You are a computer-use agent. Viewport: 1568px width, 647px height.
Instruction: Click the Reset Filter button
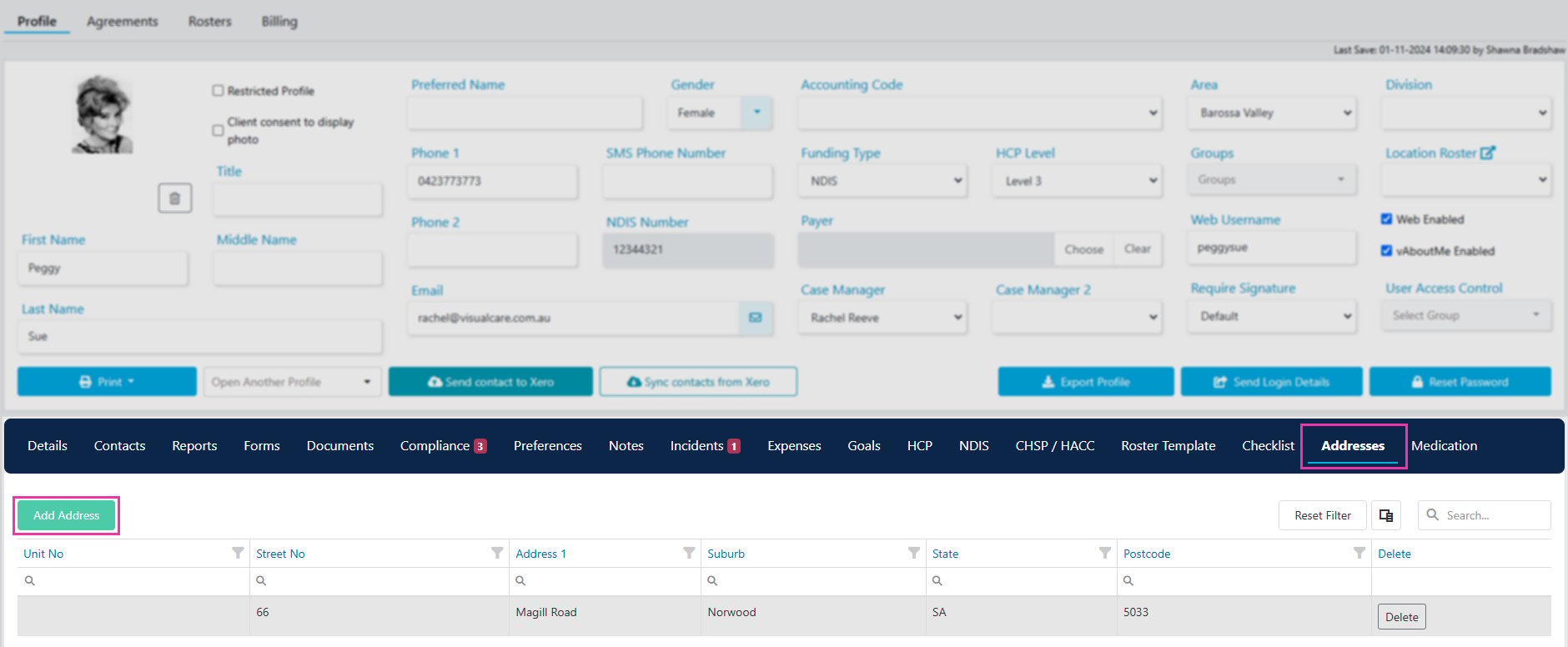(1323, 515)
